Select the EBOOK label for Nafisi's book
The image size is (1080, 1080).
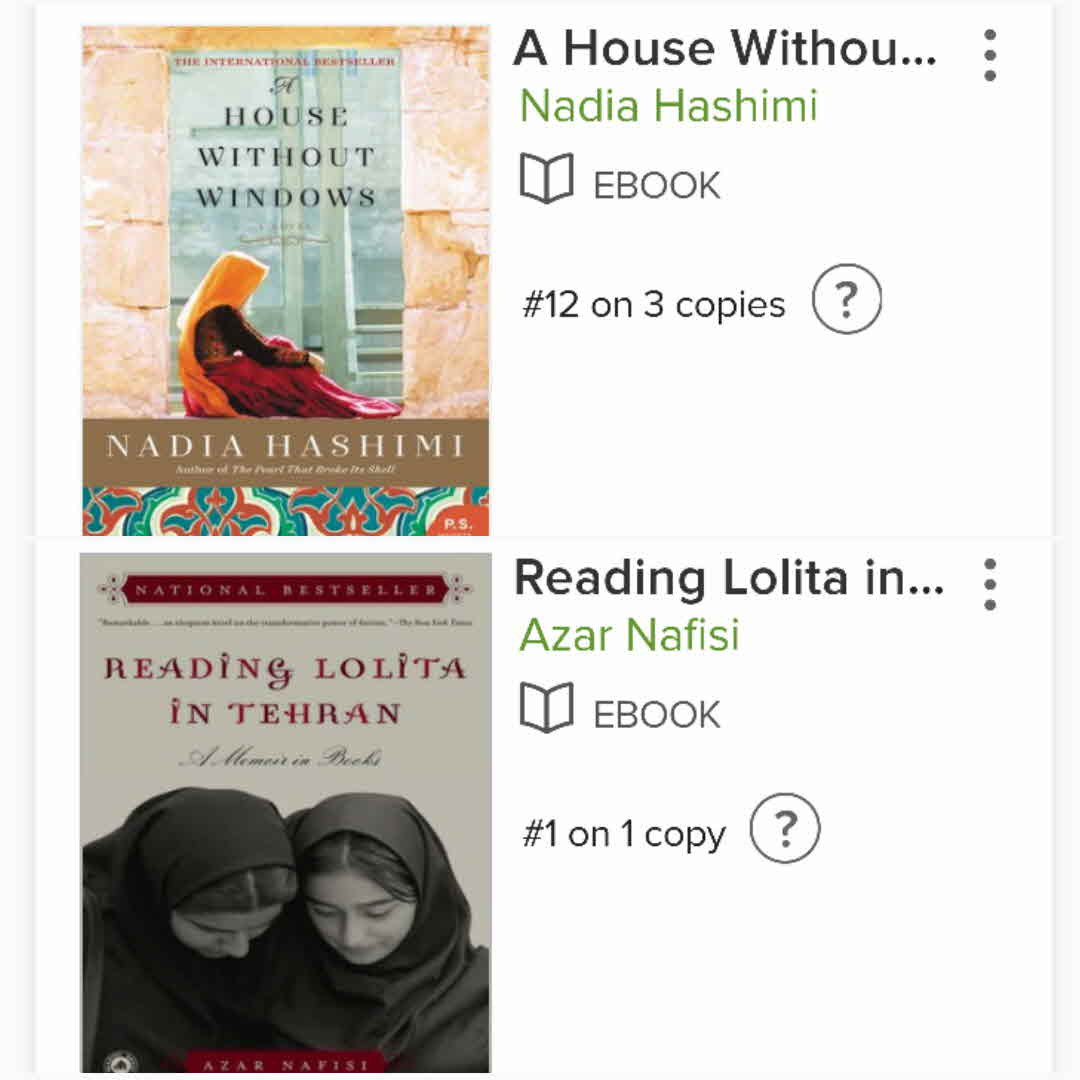pos(656,715)
